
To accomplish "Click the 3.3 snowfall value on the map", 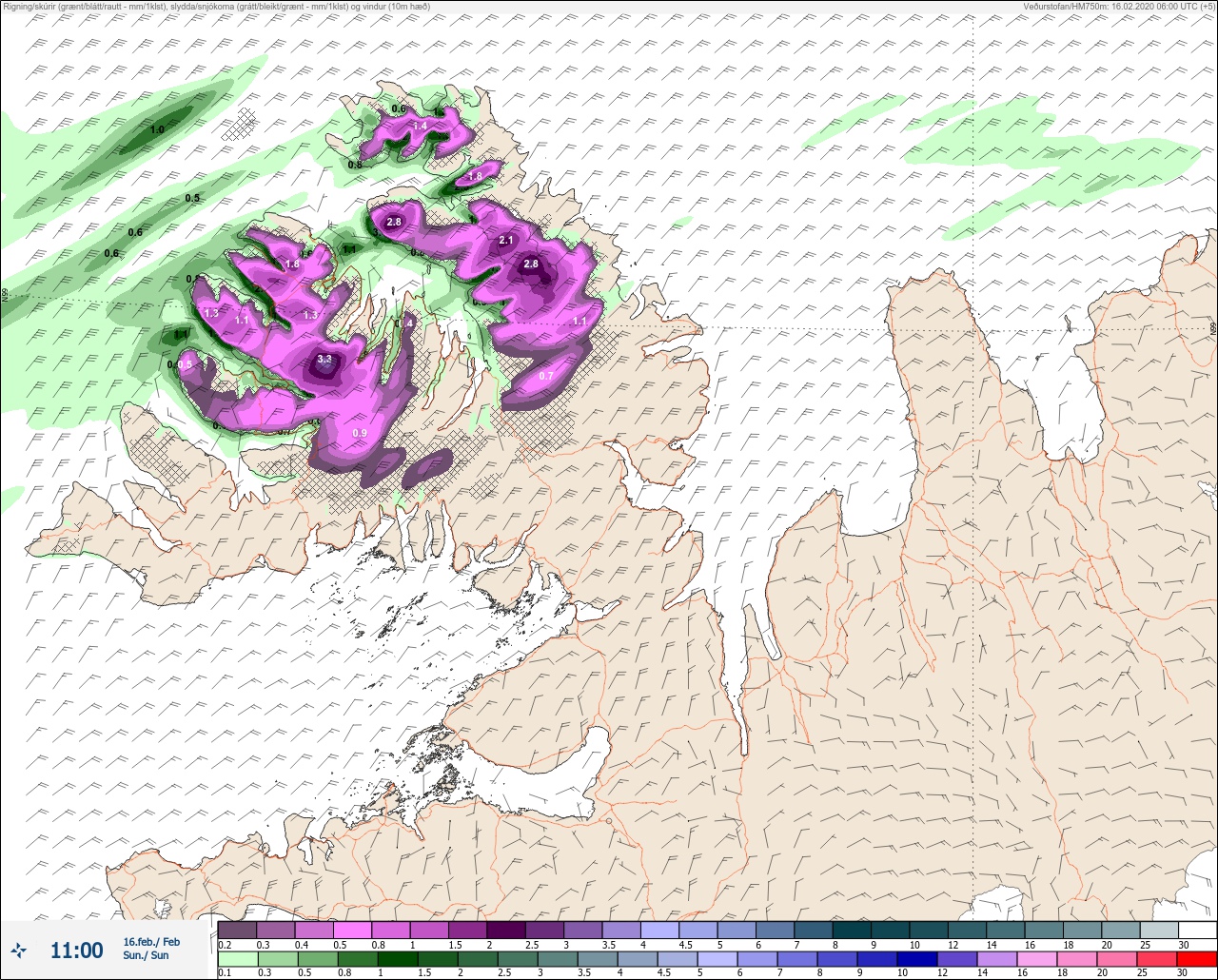I will coord(324,359).
